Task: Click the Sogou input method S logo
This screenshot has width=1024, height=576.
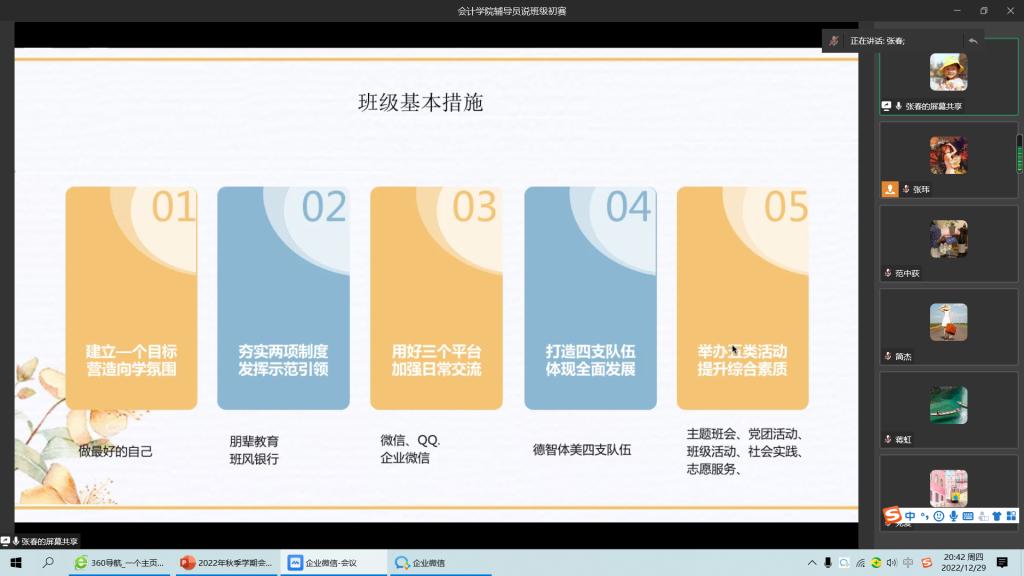Action: 892,516
